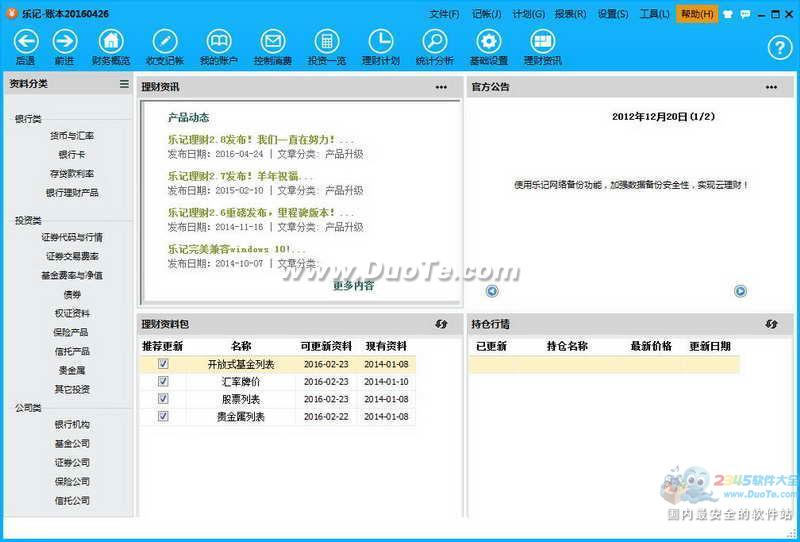Open article 乐记完美兼容windows 10
The image size is (800, 542).
point(236,249)
